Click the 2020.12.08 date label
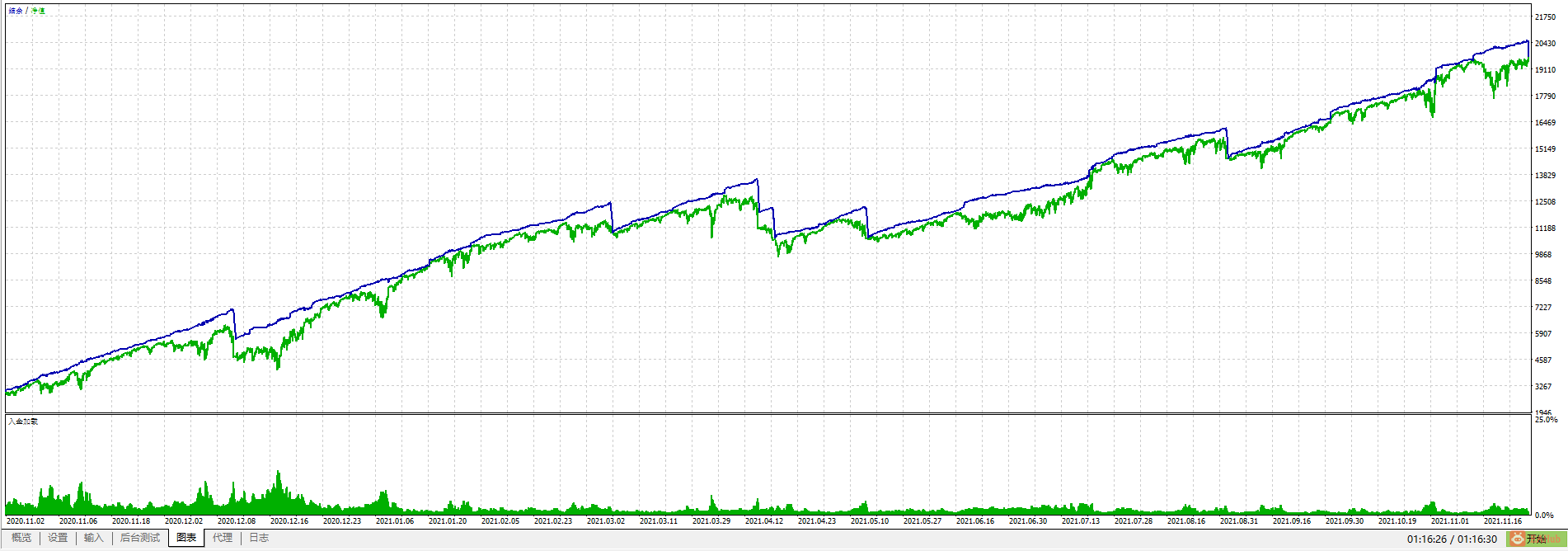Viewport: 1568px width, 551px height. pyautogui.click(x=237, y=520)
